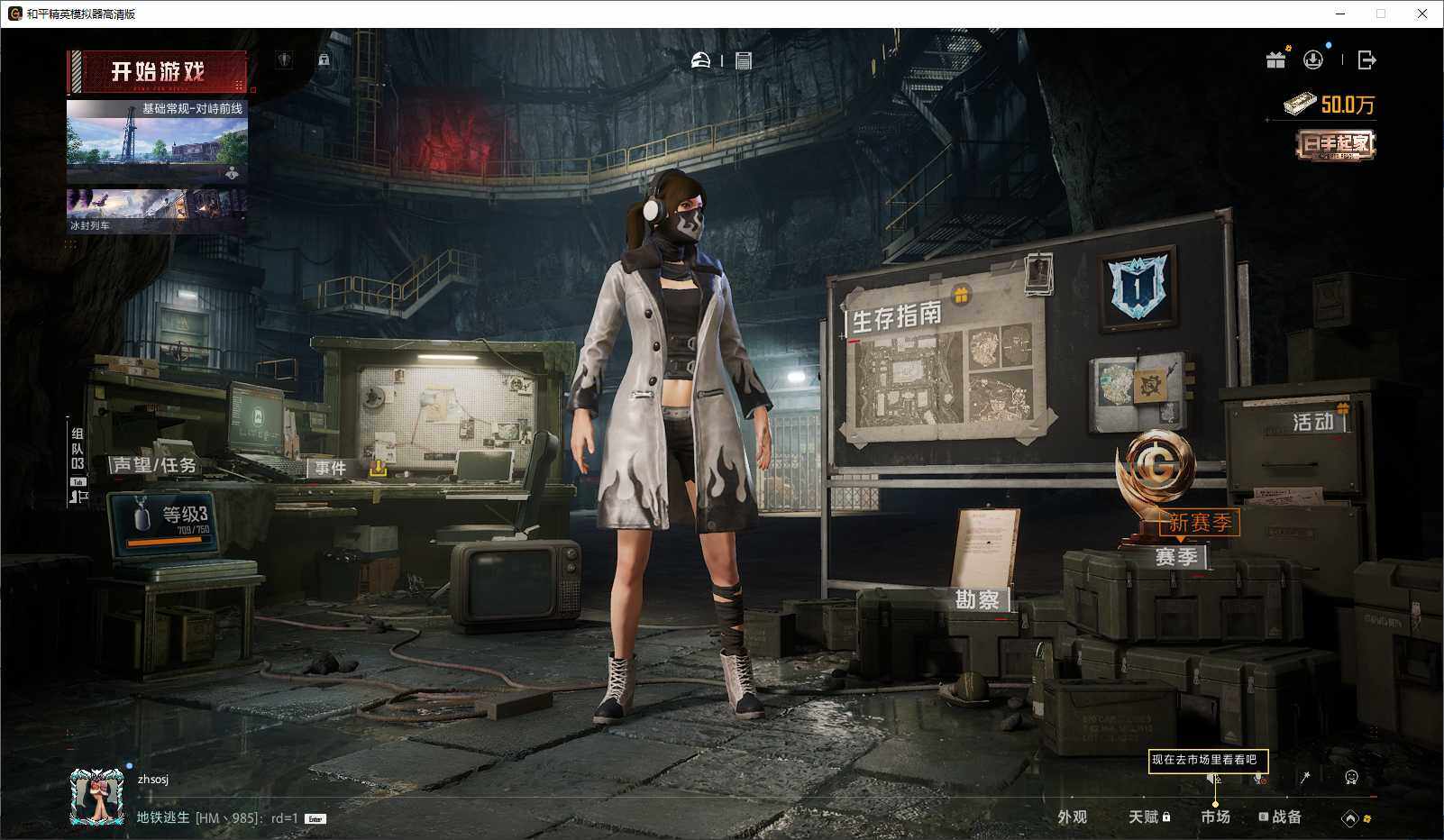The width and height of the screenshot is (1444, 840).
Task: Click the 新赛季 new season tag
Action: (x=1199, y=522)
